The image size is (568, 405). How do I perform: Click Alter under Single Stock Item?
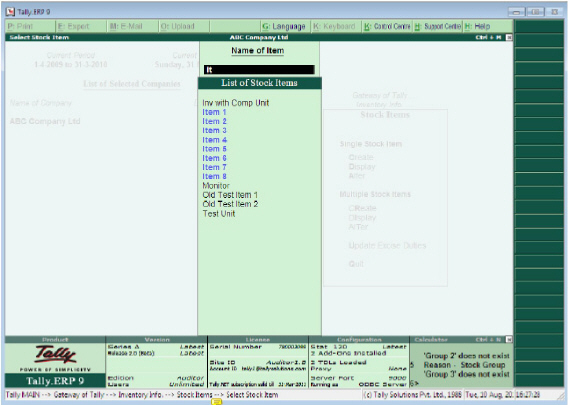[x=357, y=176]
